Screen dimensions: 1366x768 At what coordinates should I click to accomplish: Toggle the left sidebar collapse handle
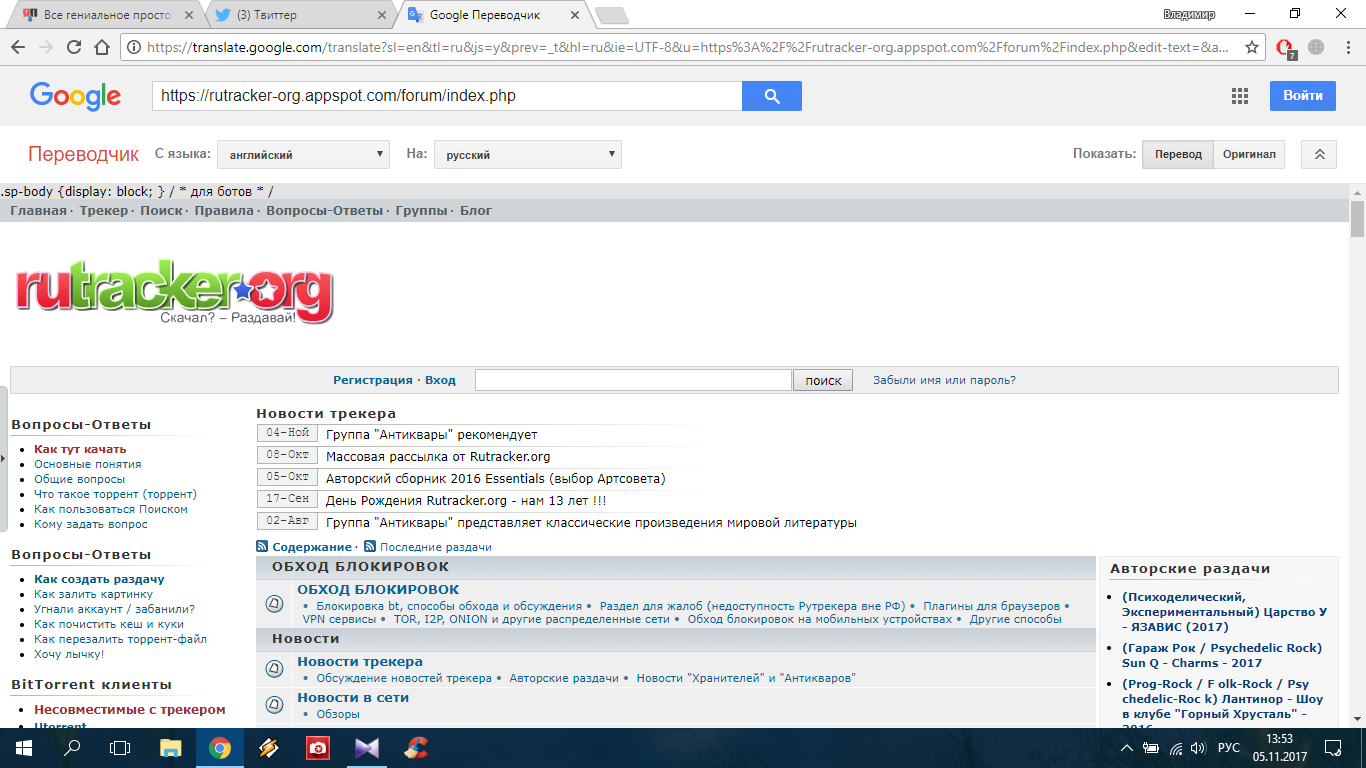click(x=4, y=459)
